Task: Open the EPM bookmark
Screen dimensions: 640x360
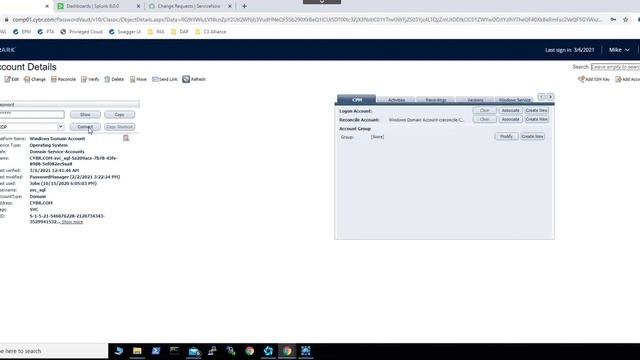Action: pos(22,32)
